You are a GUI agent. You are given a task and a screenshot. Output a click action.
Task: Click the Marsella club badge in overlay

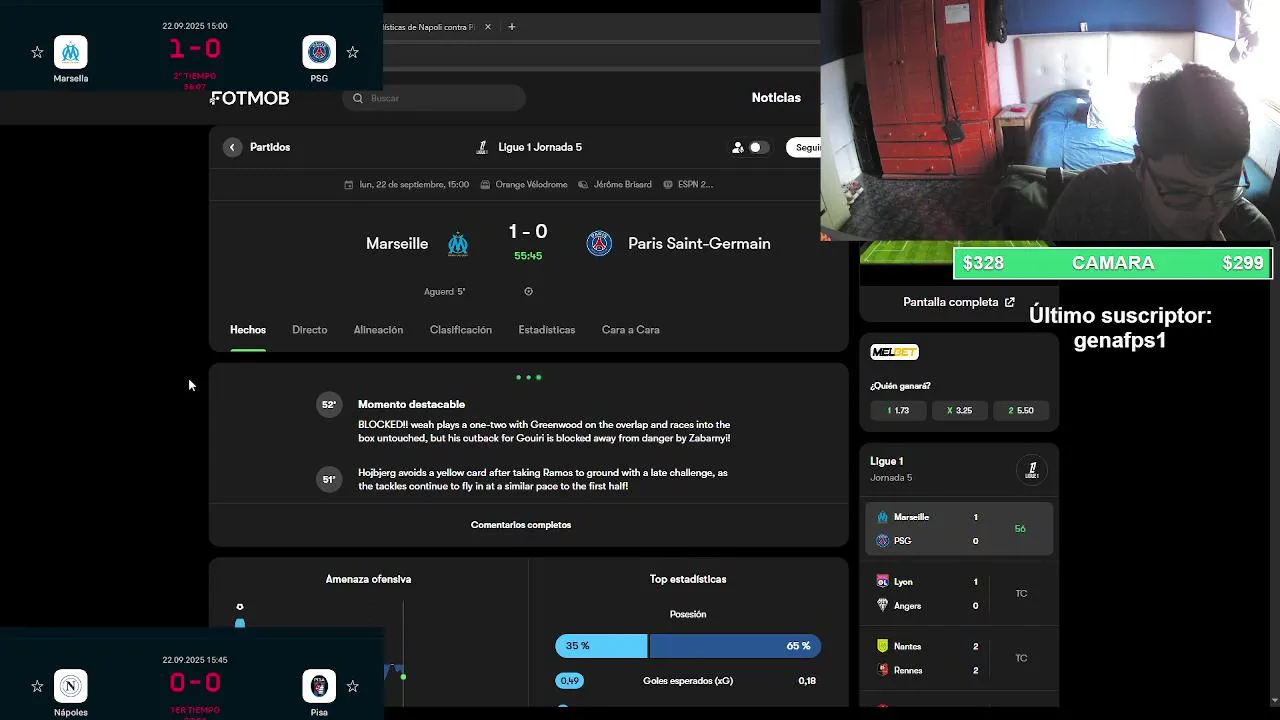pyautogui.click(x=70, y=52)
